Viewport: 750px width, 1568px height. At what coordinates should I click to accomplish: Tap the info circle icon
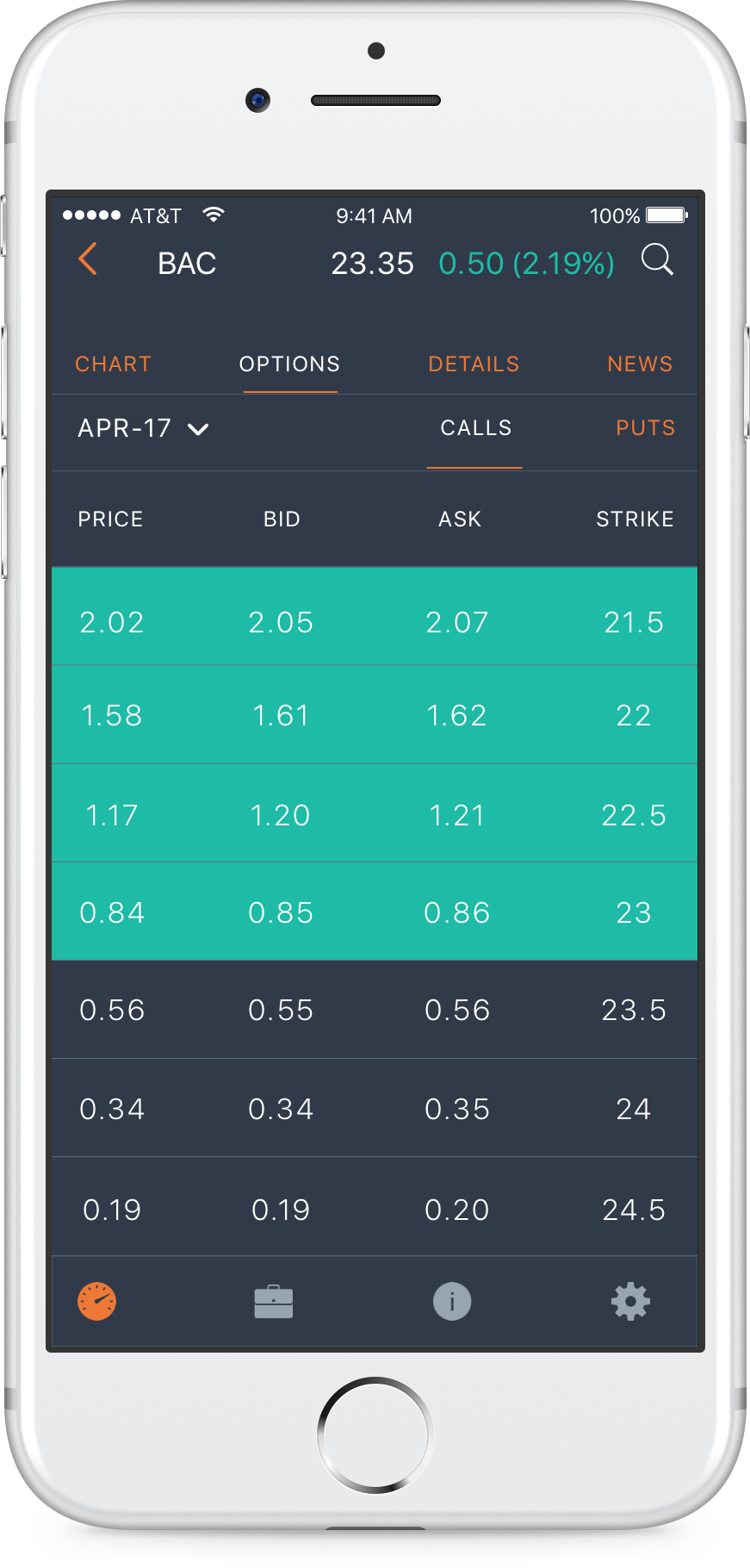click(x=452, y=1301)
